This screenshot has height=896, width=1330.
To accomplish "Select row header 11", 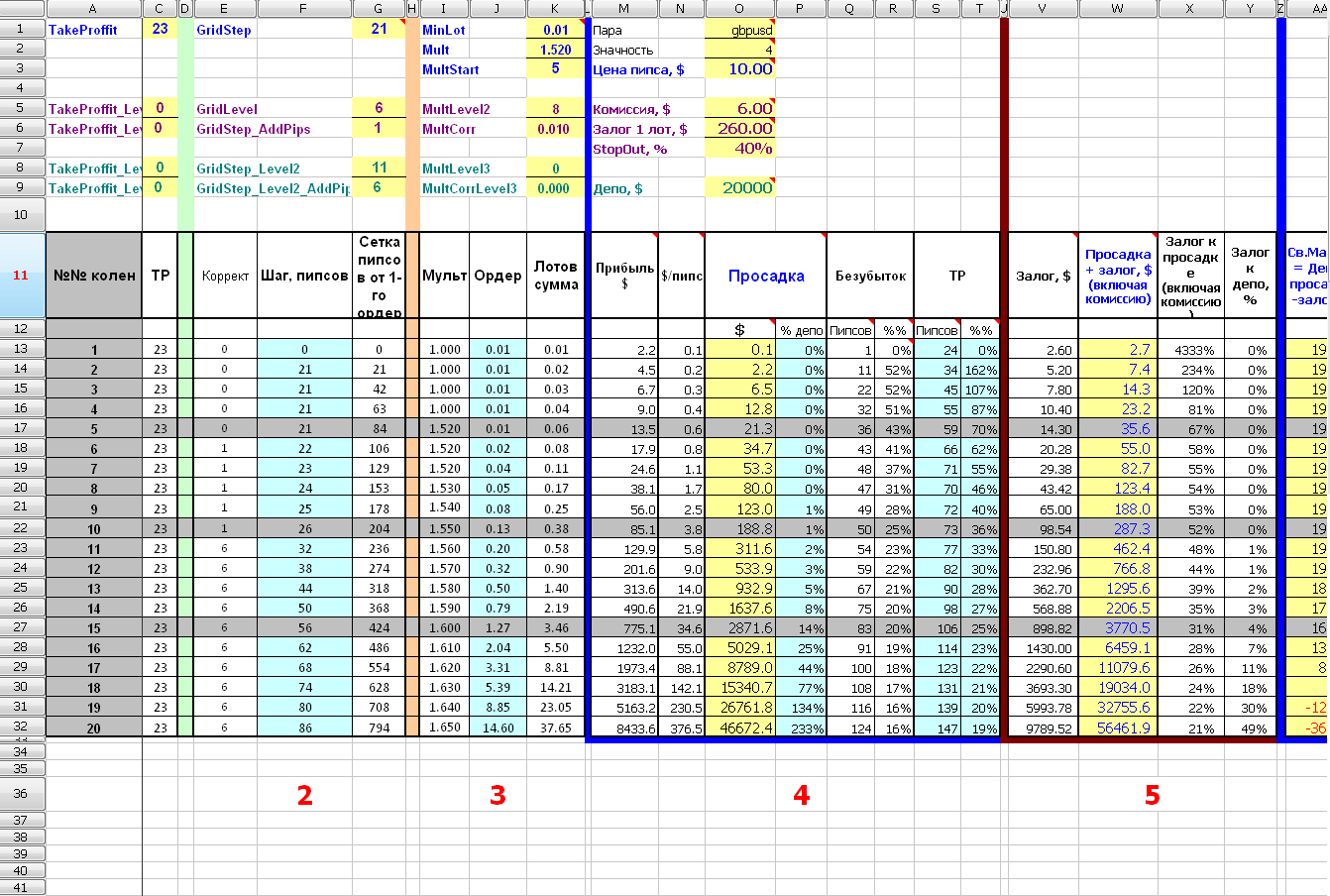I will tap(22, 276).
